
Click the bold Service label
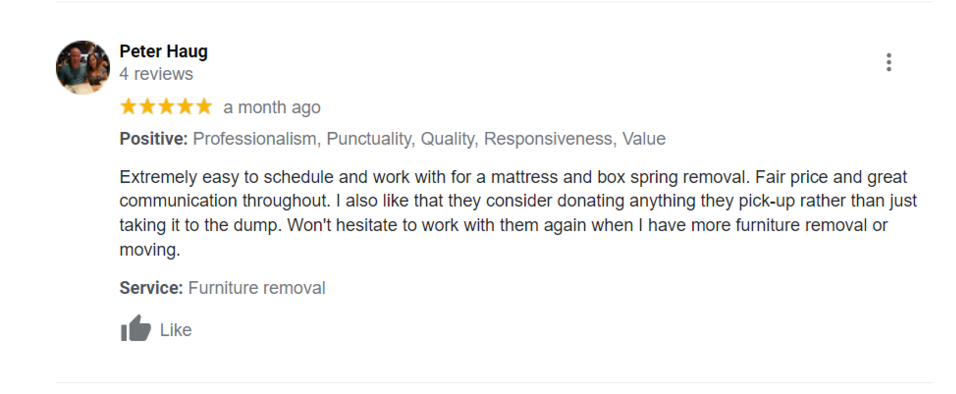151,288
